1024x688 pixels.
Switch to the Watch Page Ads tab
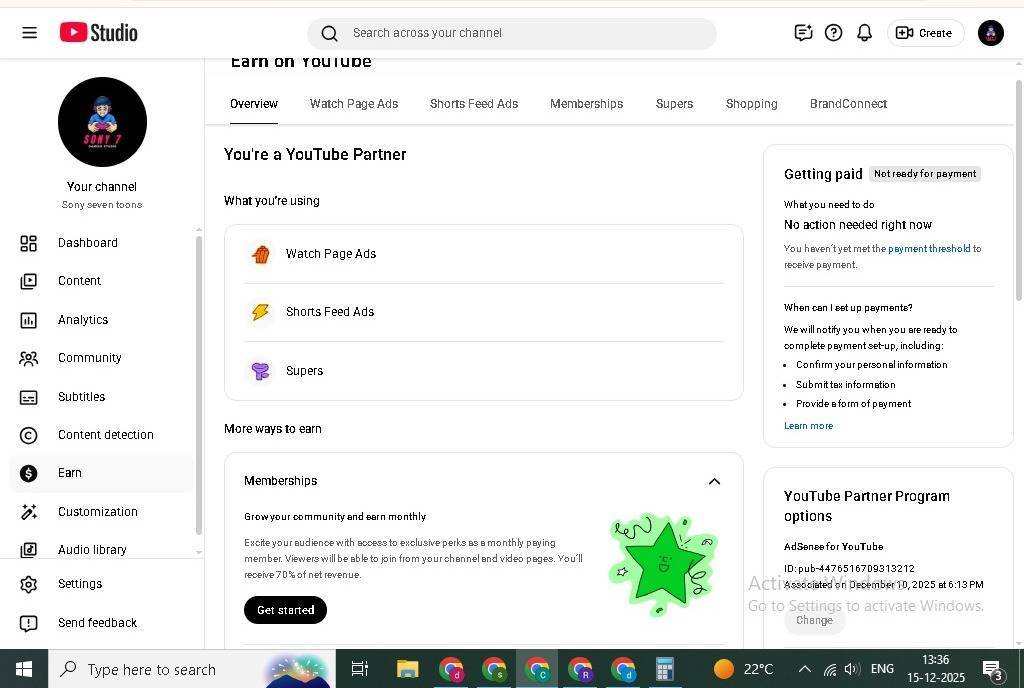354,104
